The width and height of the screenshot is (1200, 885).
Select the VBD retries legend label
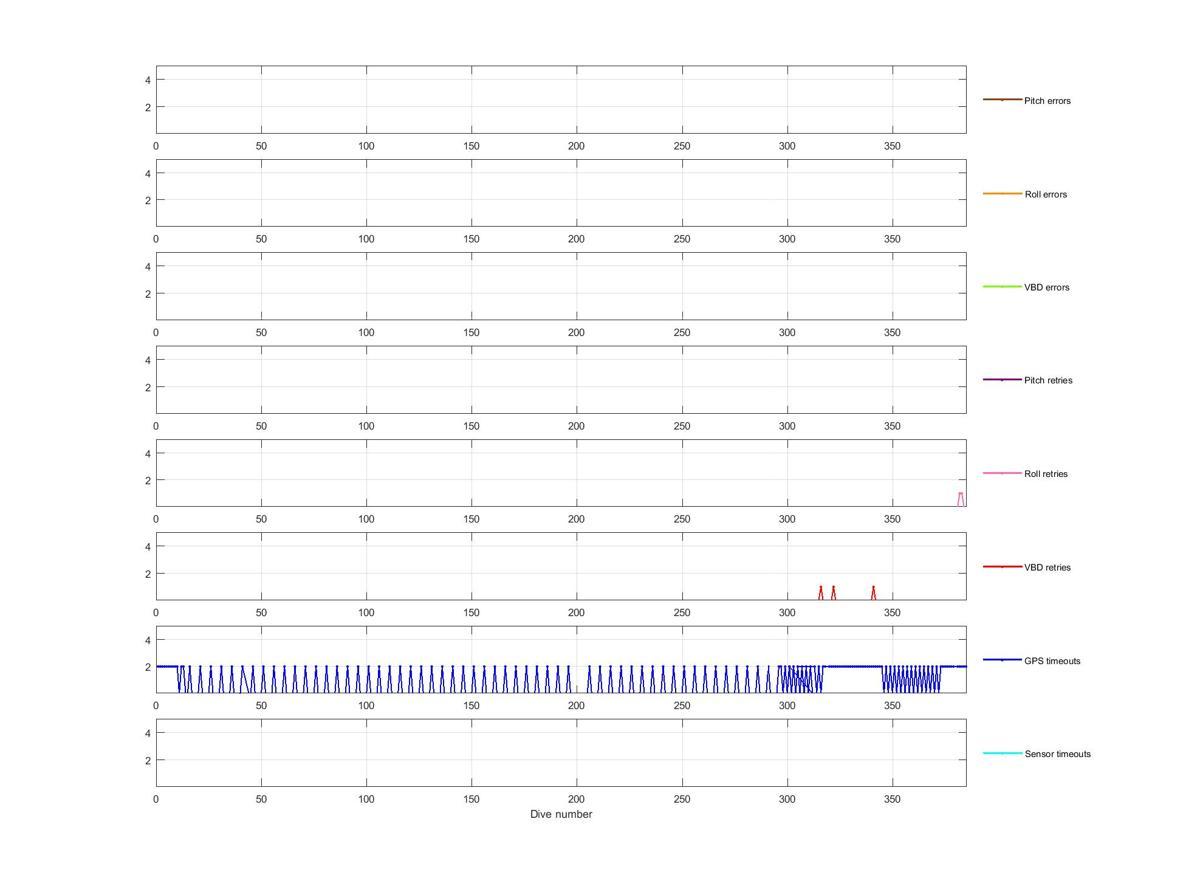(x=1047, y=567)
